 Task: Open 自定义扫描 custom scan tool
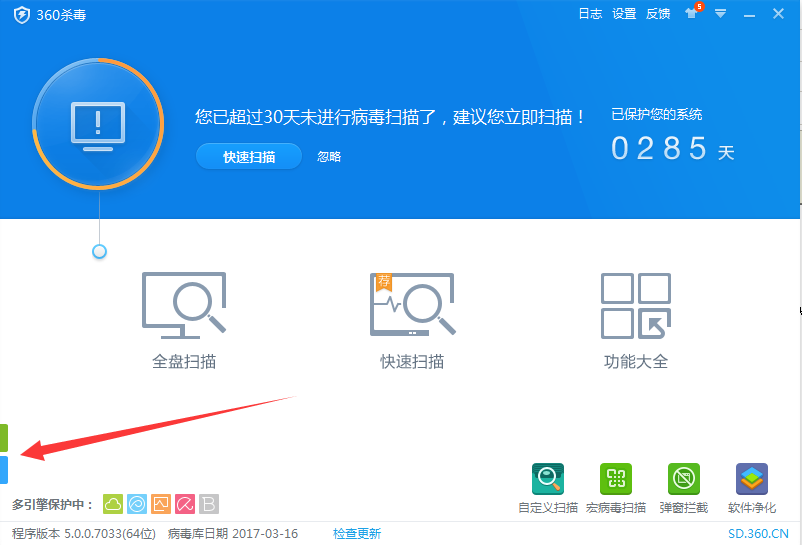[548, 488]
